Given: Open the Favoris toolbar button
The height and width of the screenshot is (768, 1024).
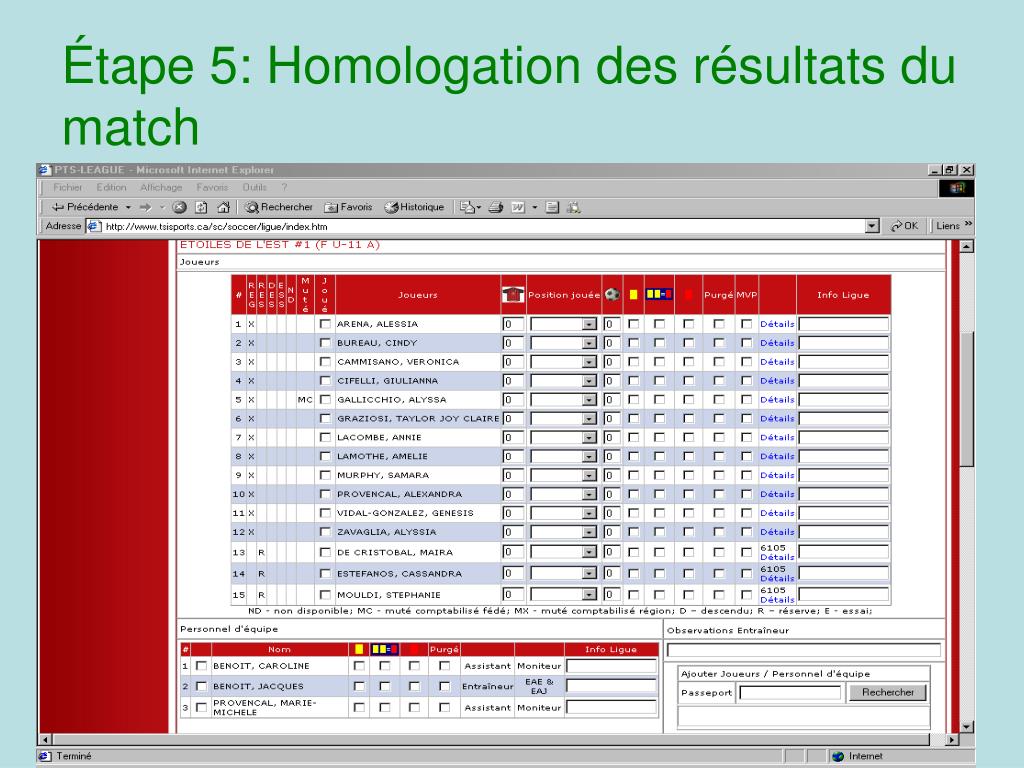Looking at the screenshot, I should click(x=348, y=207).
